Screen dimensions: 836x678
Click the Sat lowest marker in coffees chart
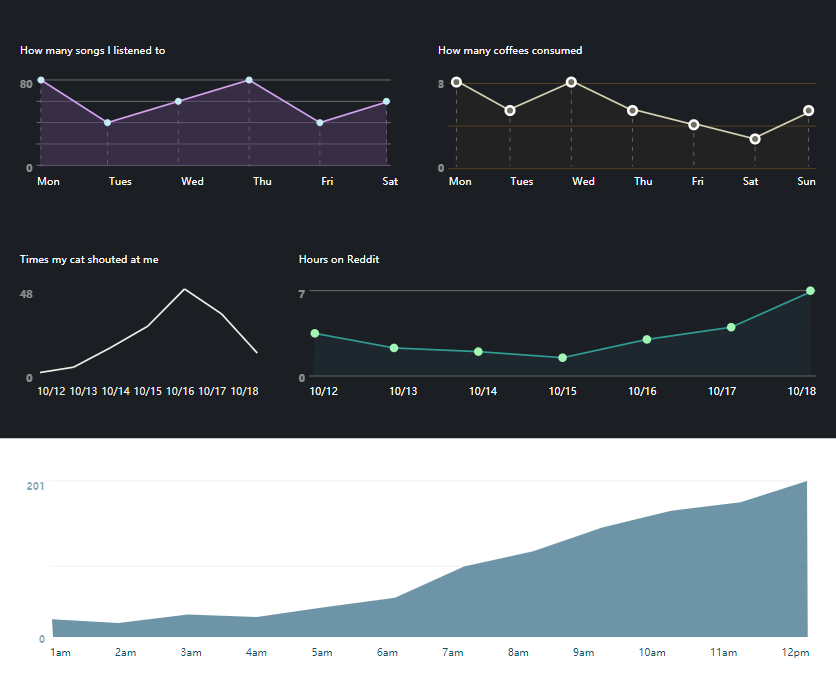point(755,139)
